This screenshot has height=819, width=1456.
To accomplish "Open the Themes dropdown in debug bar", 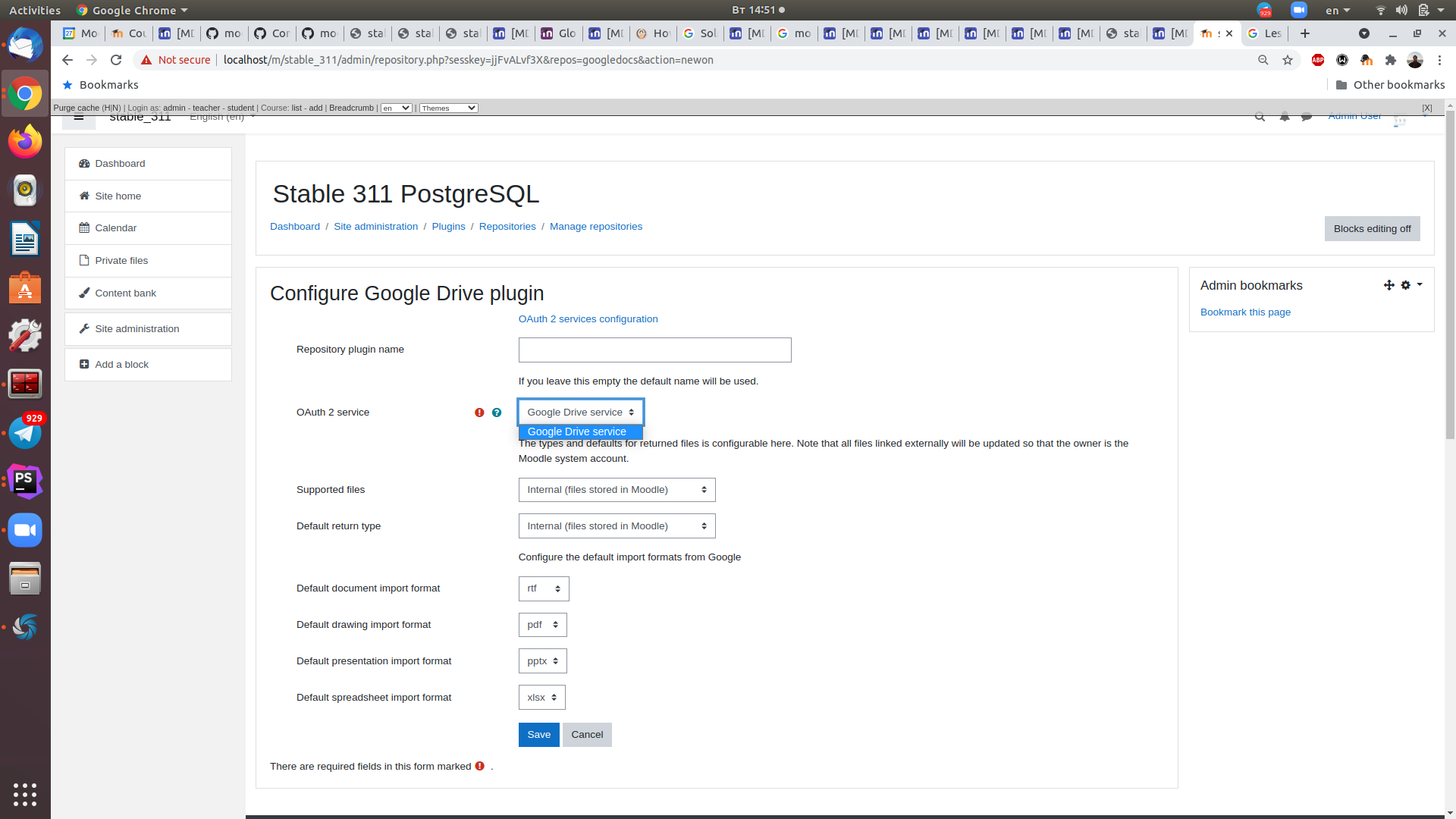I will pos(448,108).
